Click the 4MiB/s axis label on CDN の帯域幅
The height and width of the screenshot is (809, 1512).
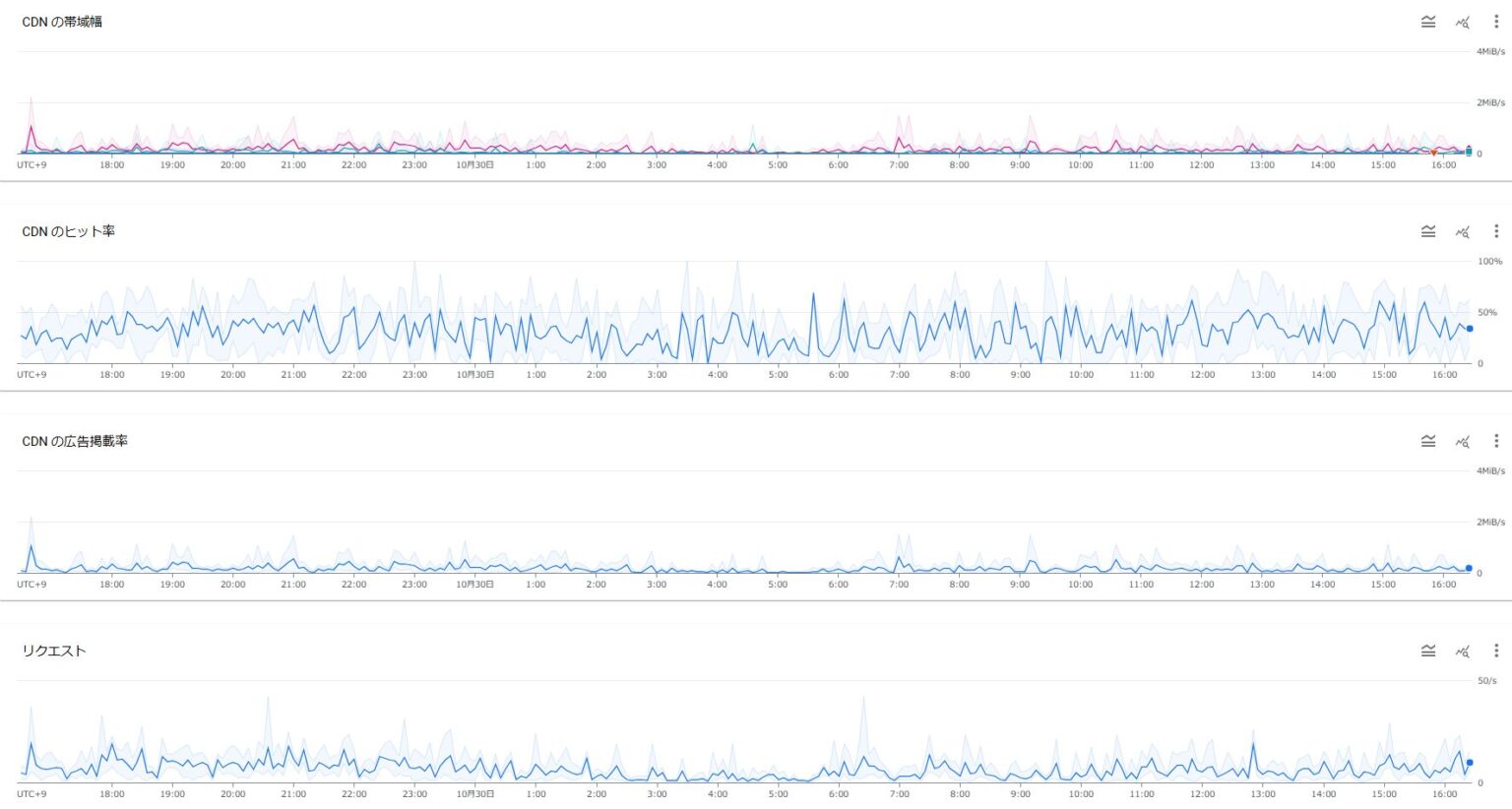coord(1490,51)
